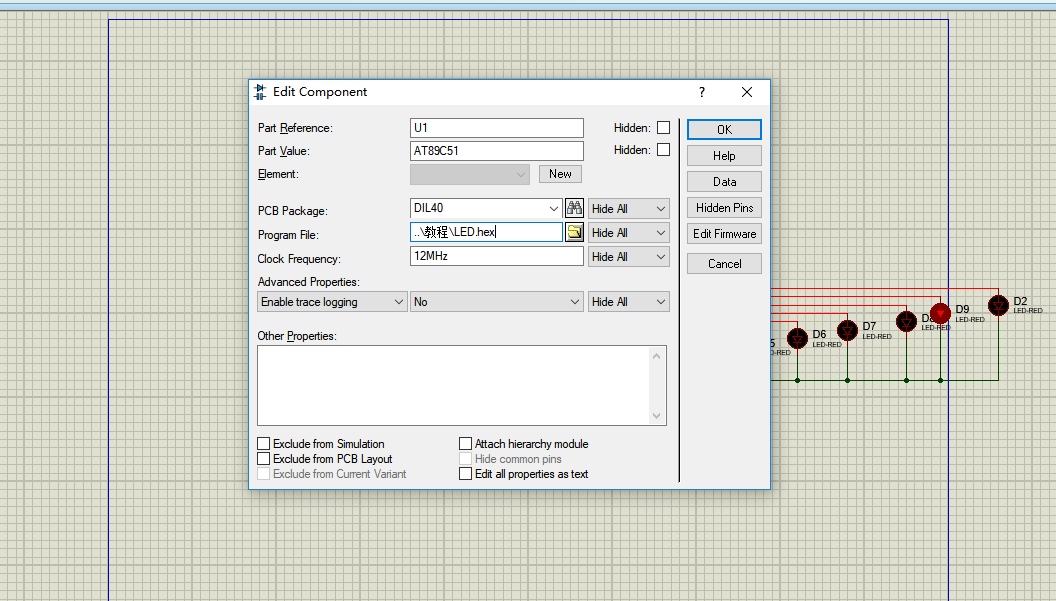Open Enable trace logging property dropdown
The width and height of the screenshot is (1056, 601).
pos(332,302)
